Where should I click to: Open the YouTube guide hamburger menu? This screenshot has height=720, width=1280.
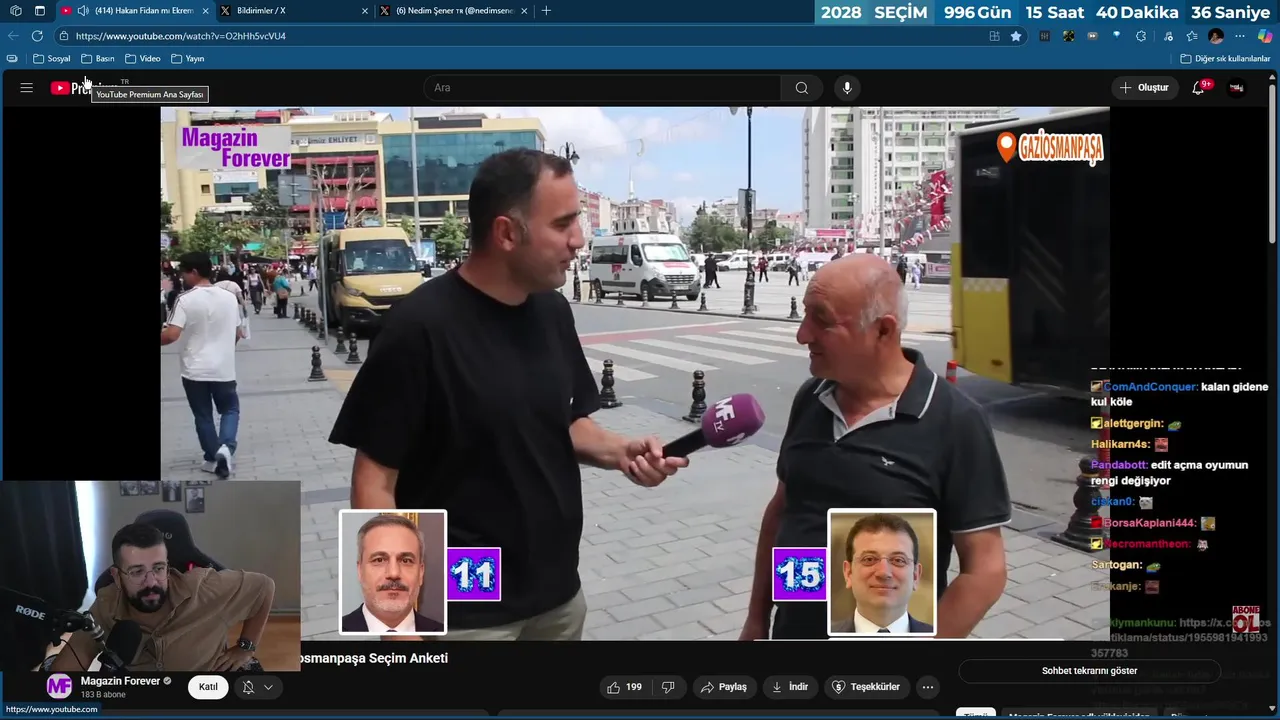click(26, 88)
